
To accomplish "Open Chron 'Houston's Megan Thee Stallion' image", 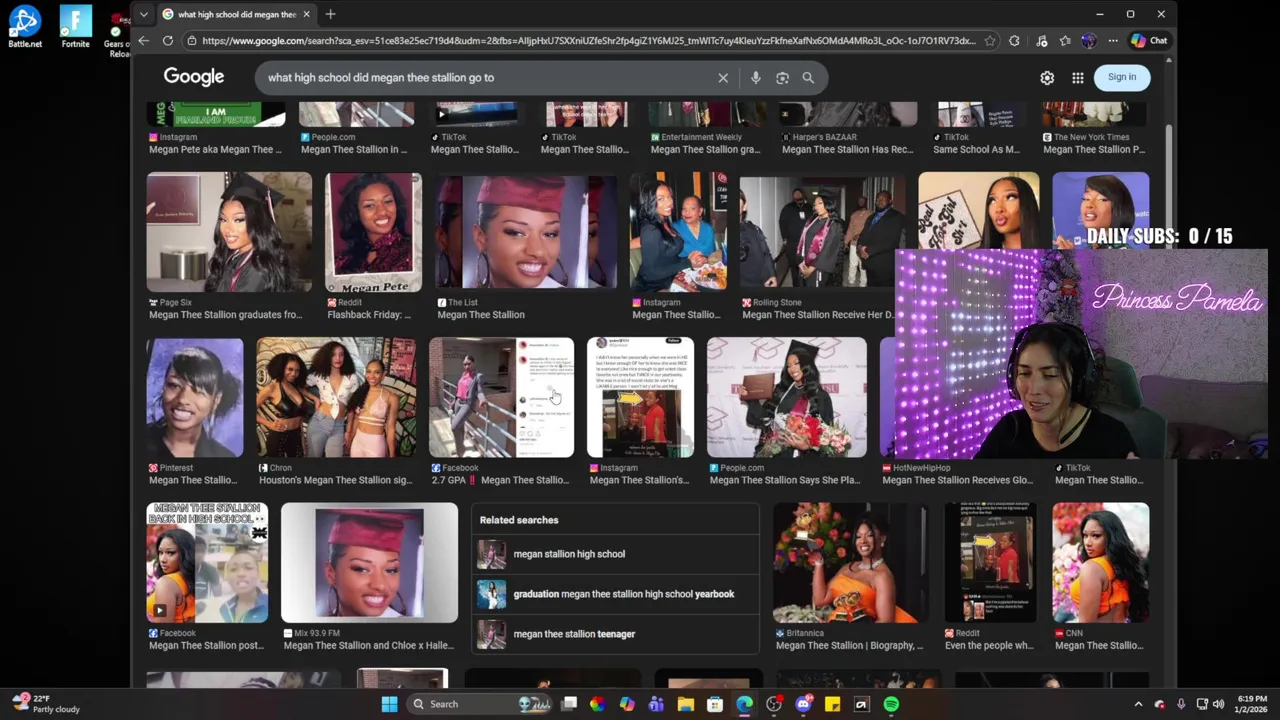I will 336,398.
